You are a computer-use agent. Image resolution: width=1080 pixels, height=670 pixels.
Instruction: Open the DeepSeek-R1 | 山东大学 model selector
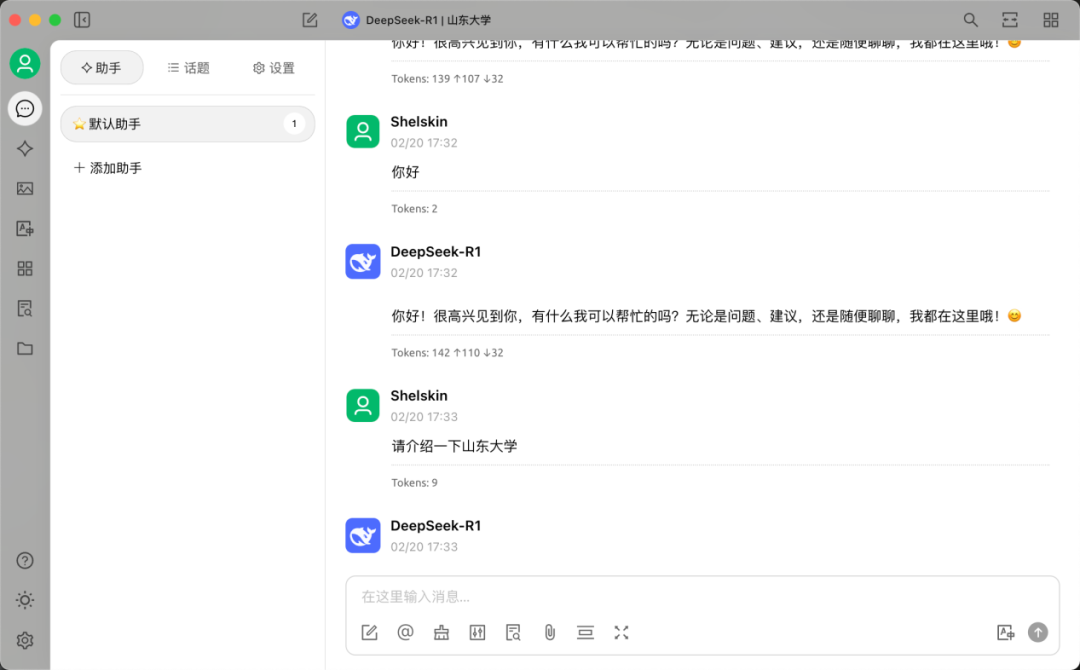click(x=417, y=20)
